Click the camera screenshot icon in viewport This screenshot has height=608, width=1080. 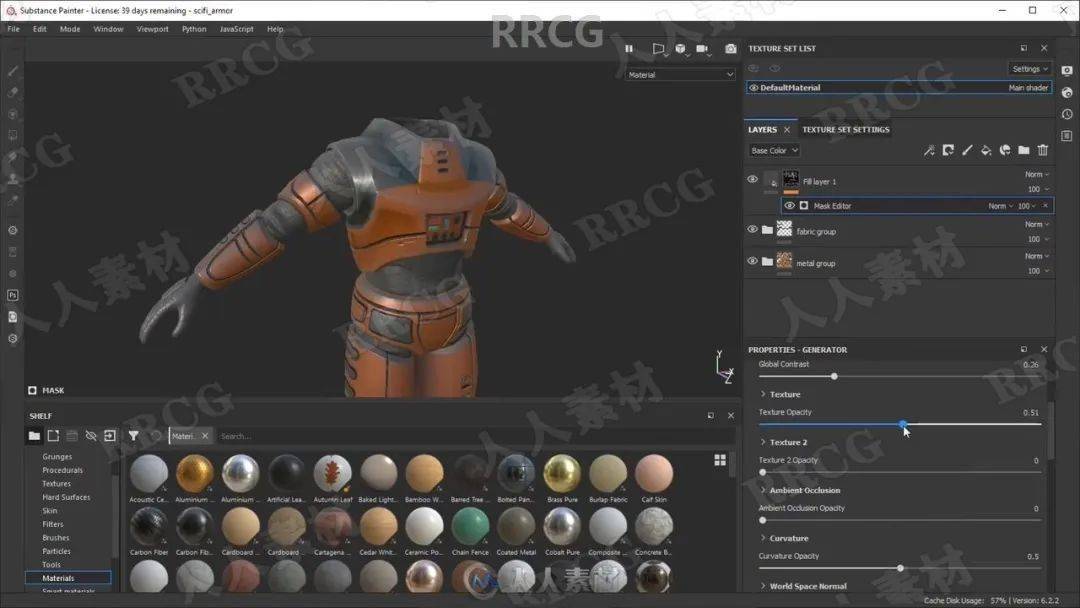pyautogui.click(x=731, y=48)
